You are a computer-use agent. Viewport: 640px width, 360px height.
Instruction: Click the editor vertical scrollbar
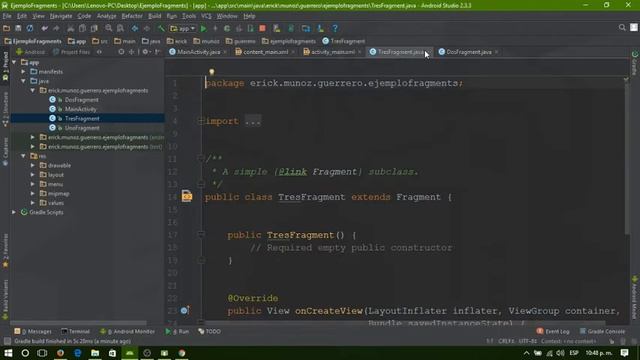click(627, 157)
